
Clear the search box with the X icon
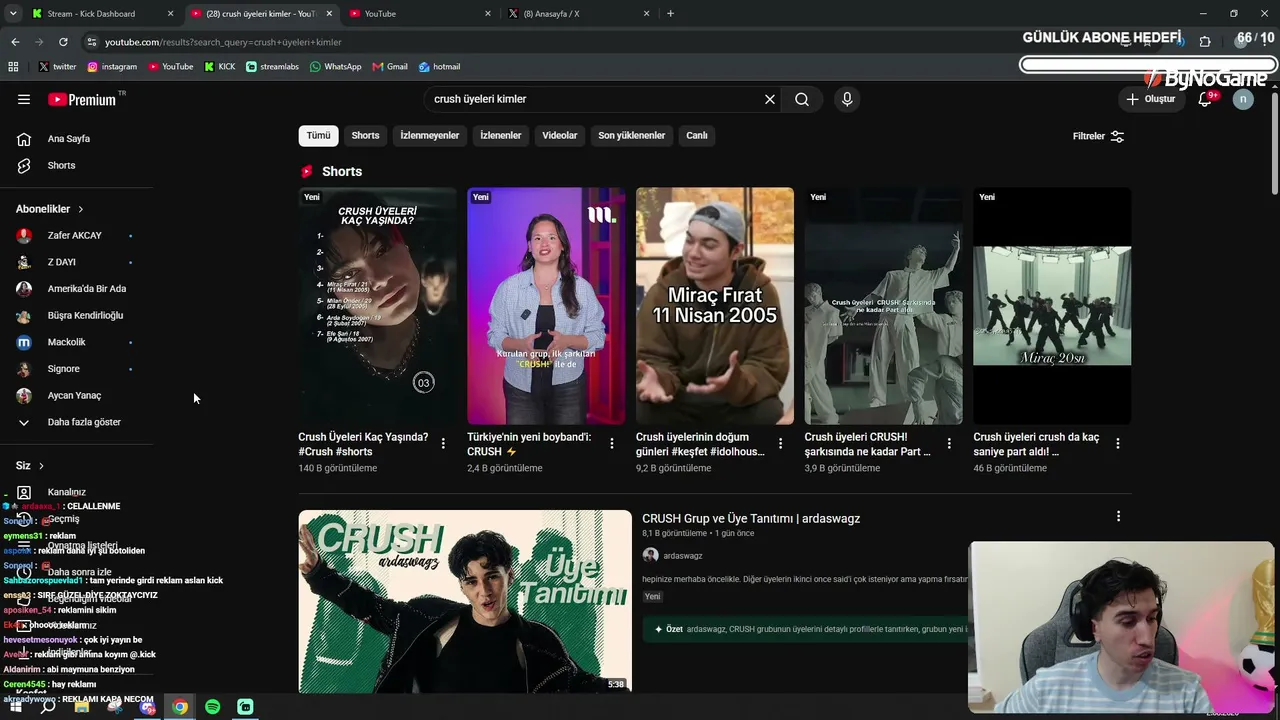[x=770, y=99]
